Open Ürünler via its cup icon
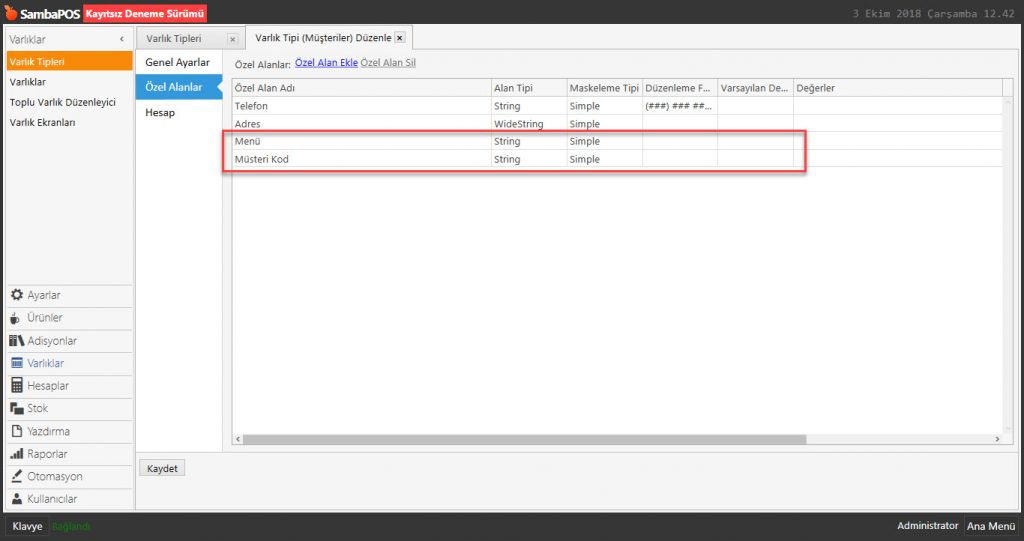 pyautogui.click(x=17, y=318)
